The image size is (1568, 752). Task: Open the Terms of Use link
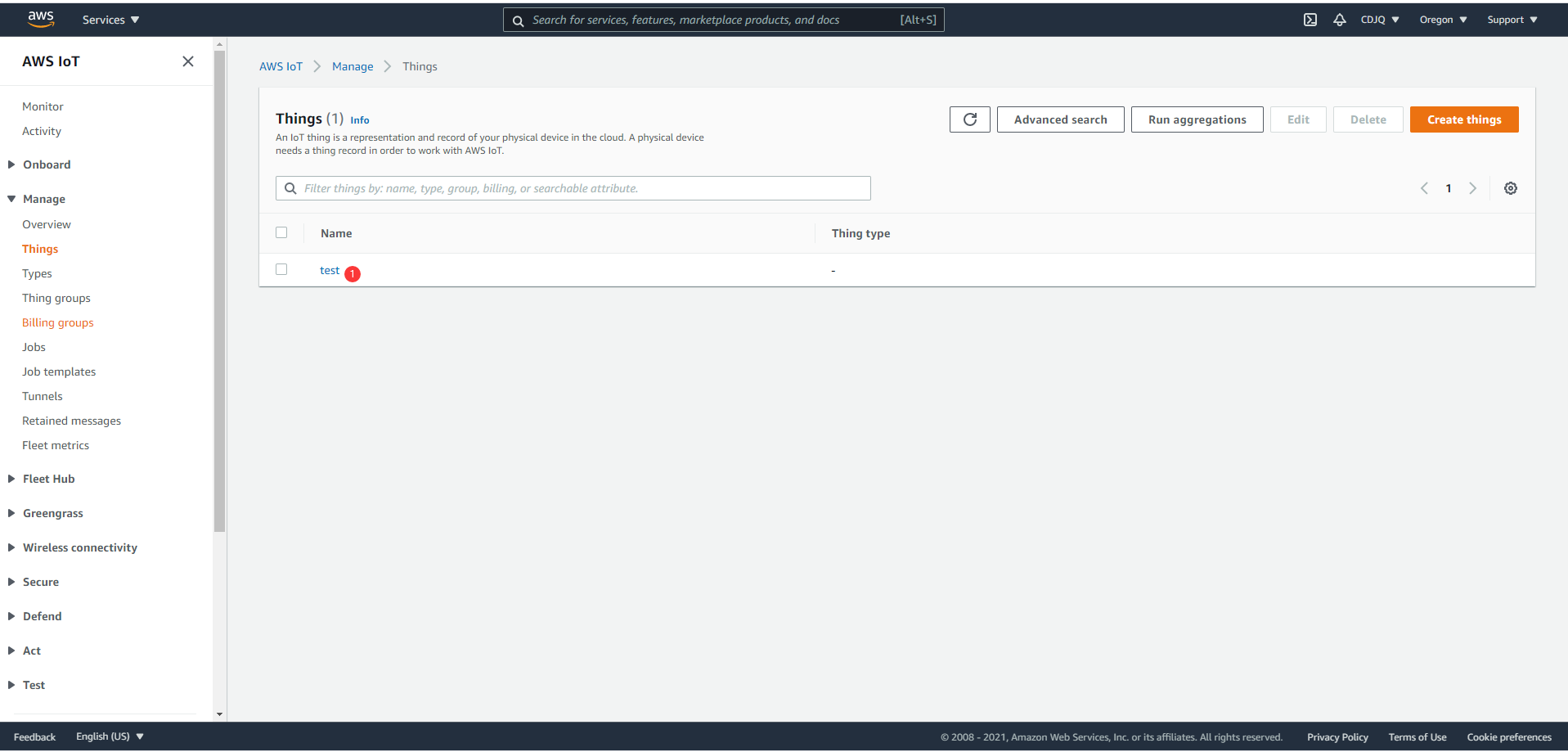tap(1417, 737)
